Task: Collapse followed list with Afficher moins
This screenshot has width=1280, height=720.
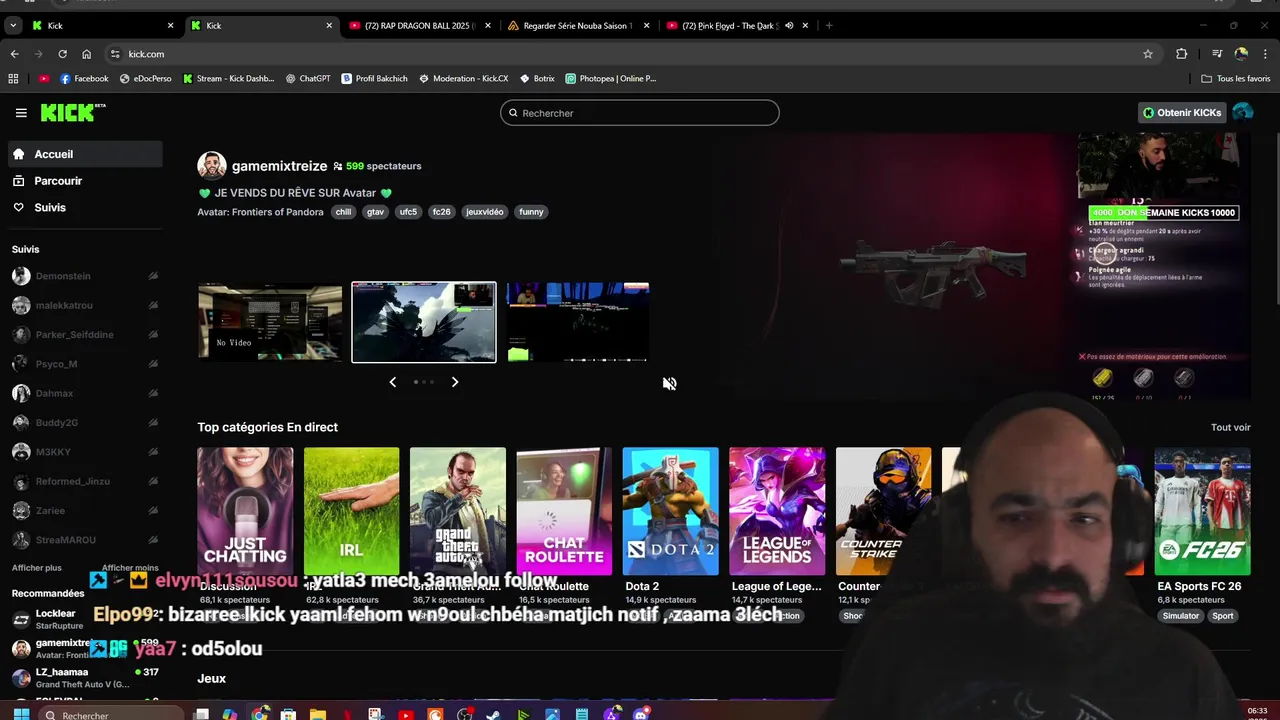Action: coord(130,568)
